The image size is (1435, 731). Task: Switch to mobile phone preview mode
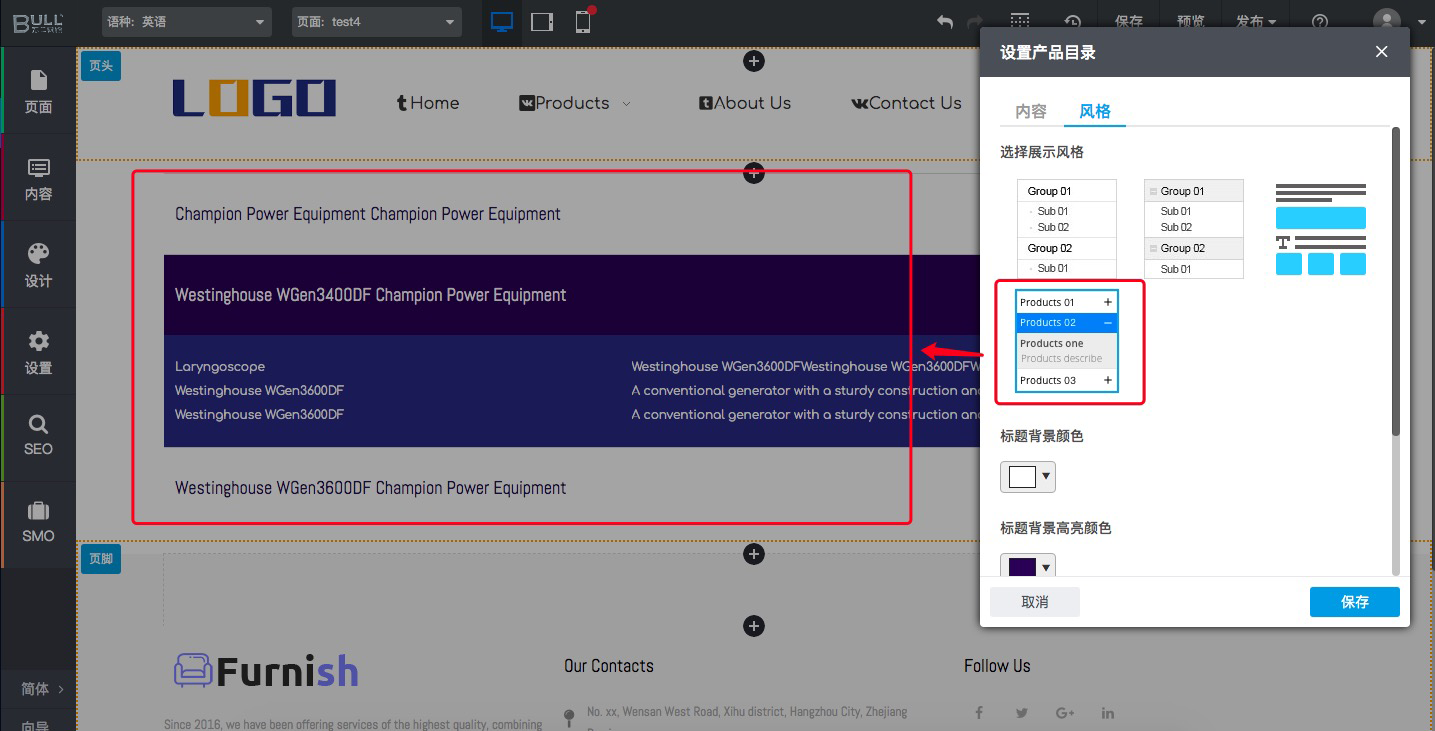[x=583, y=22]
